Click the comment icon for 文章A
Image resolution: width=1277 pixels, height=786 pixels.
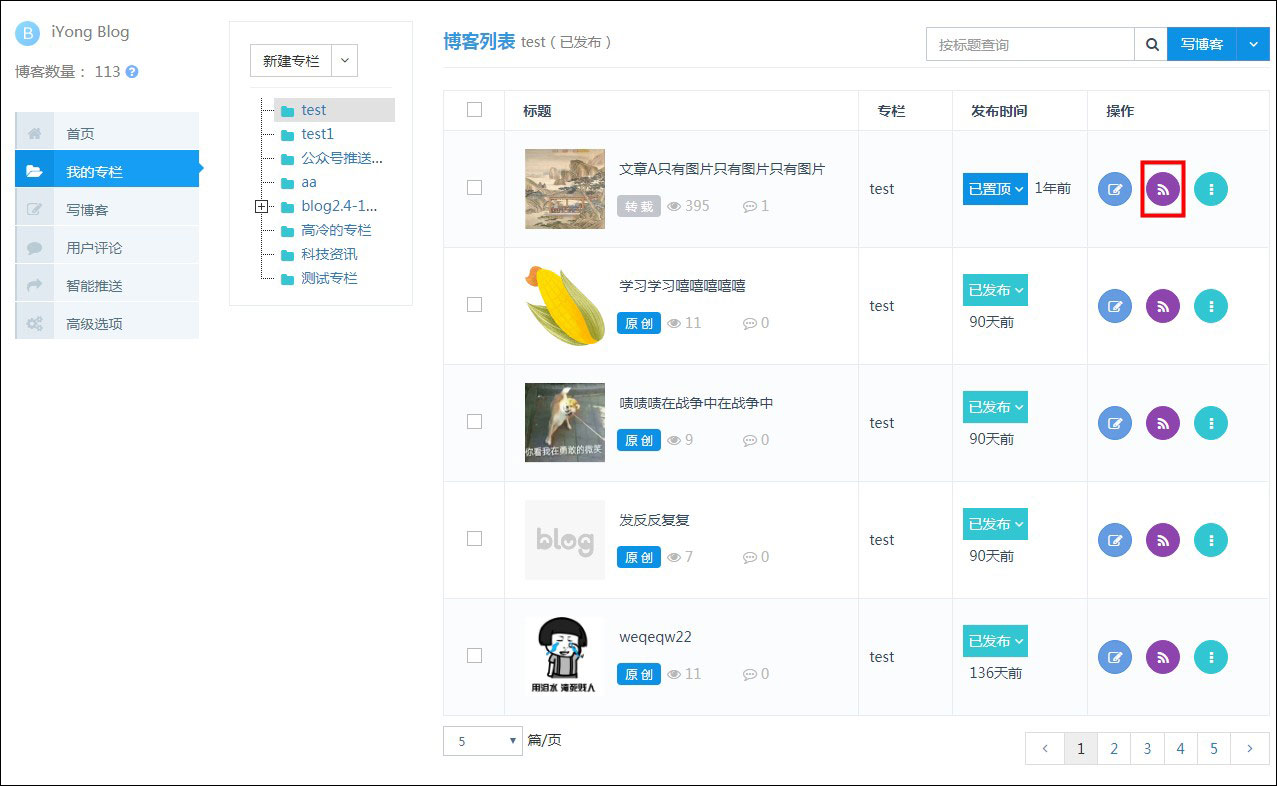(750, 206)
